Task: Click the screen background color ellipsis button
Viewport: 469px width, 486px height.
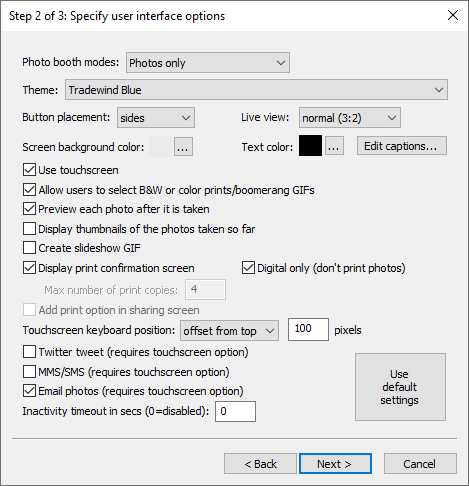Action: click(x=183, y=146)
